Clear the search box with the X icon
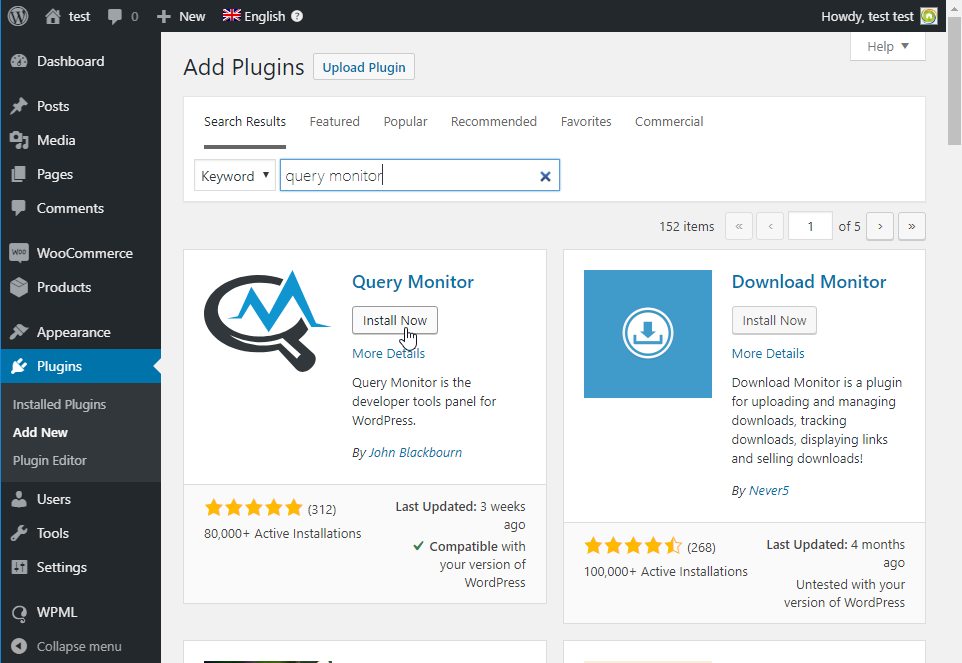The width and height of the screenshot is (962, 663). pyautogui.click(x=545, y=175)
